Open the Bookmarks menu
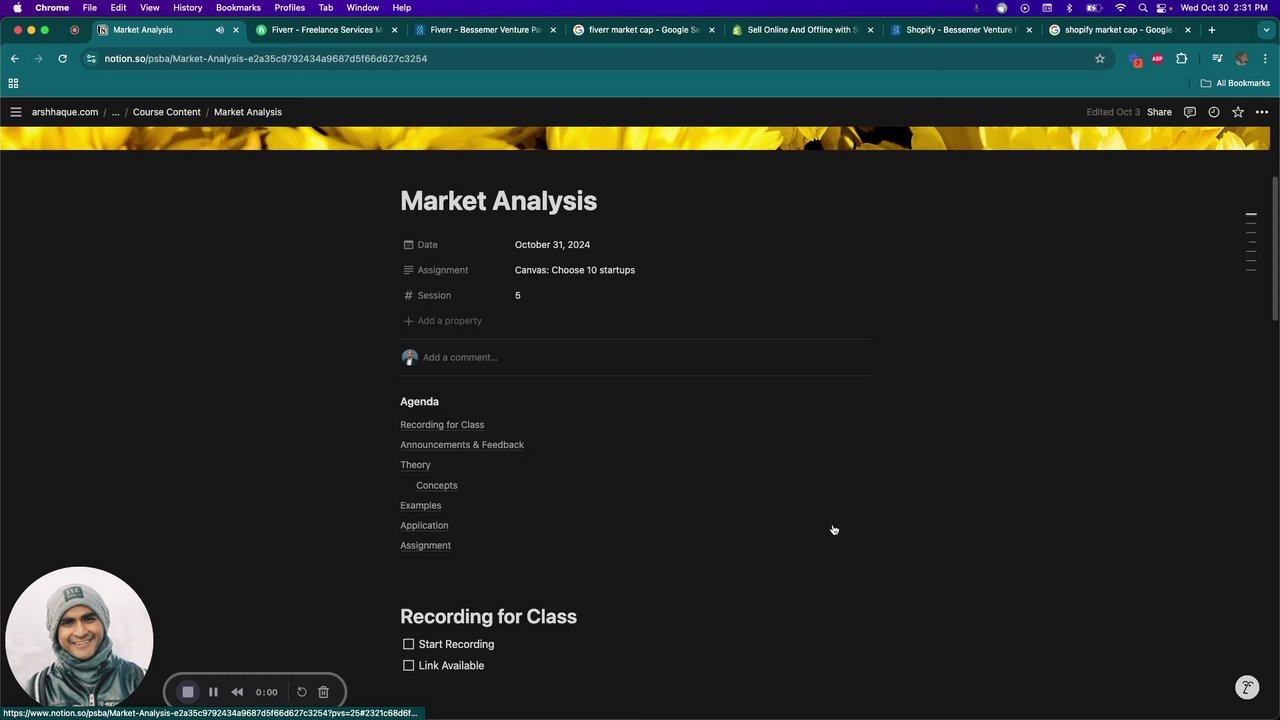Image resolution: width=1280 pixels, height=720 pixels. point(238,8)
